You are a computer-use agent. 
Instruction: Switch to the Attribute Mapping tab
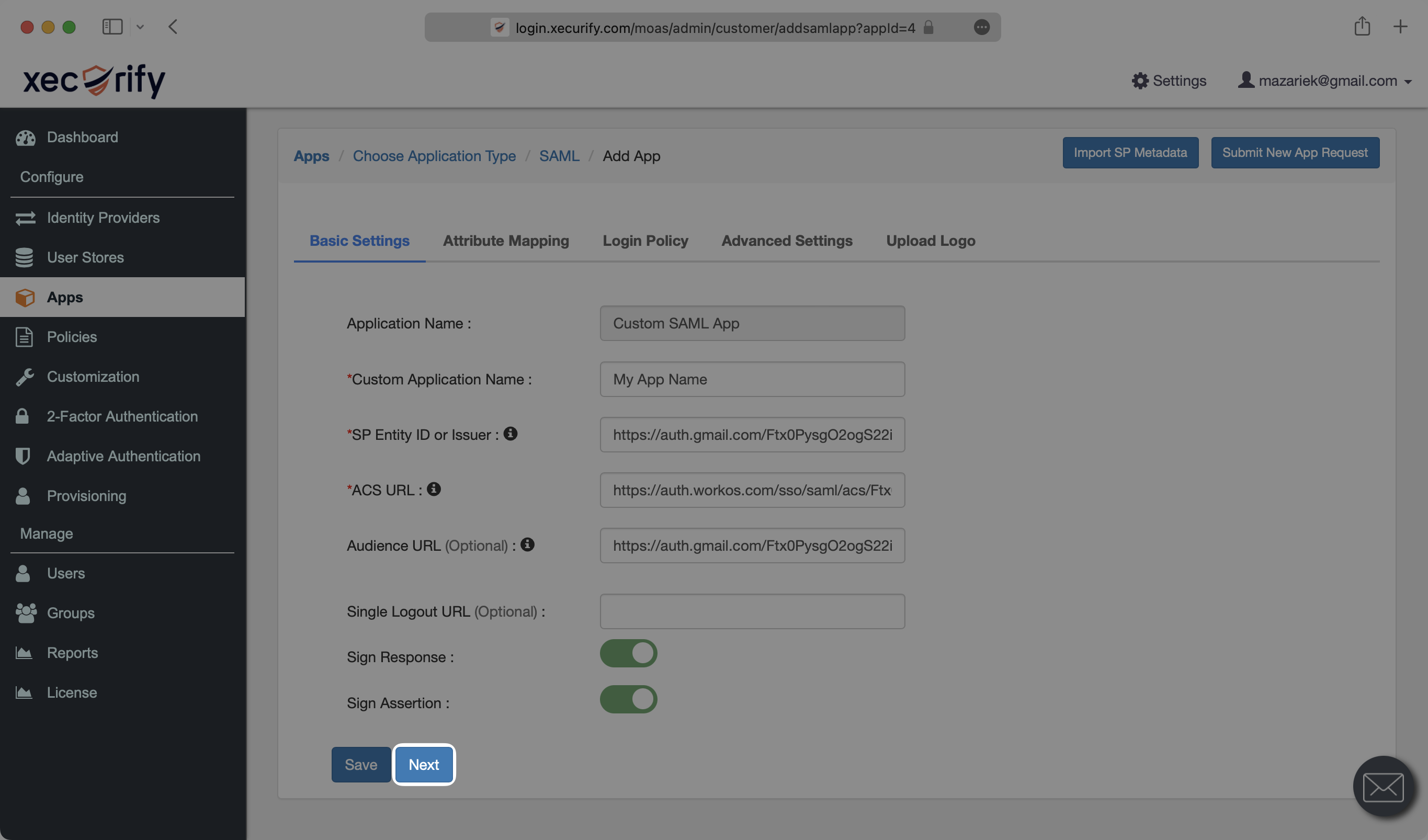[x=505, y=241]
